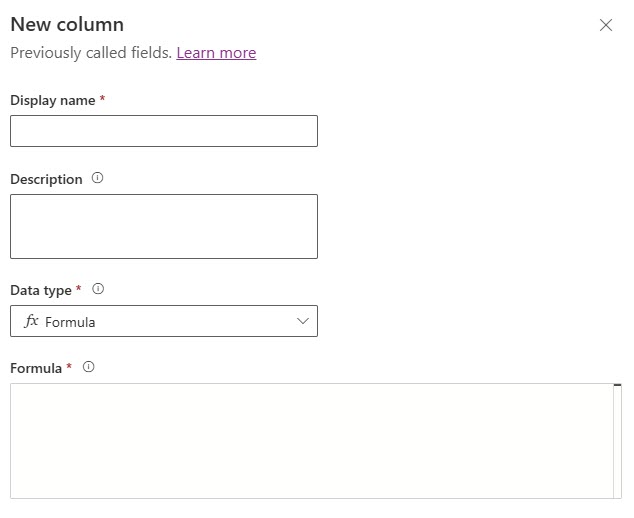Expand the Data type chevron arrow
Viewport: 634px width, 518px height.
(303, 321)
